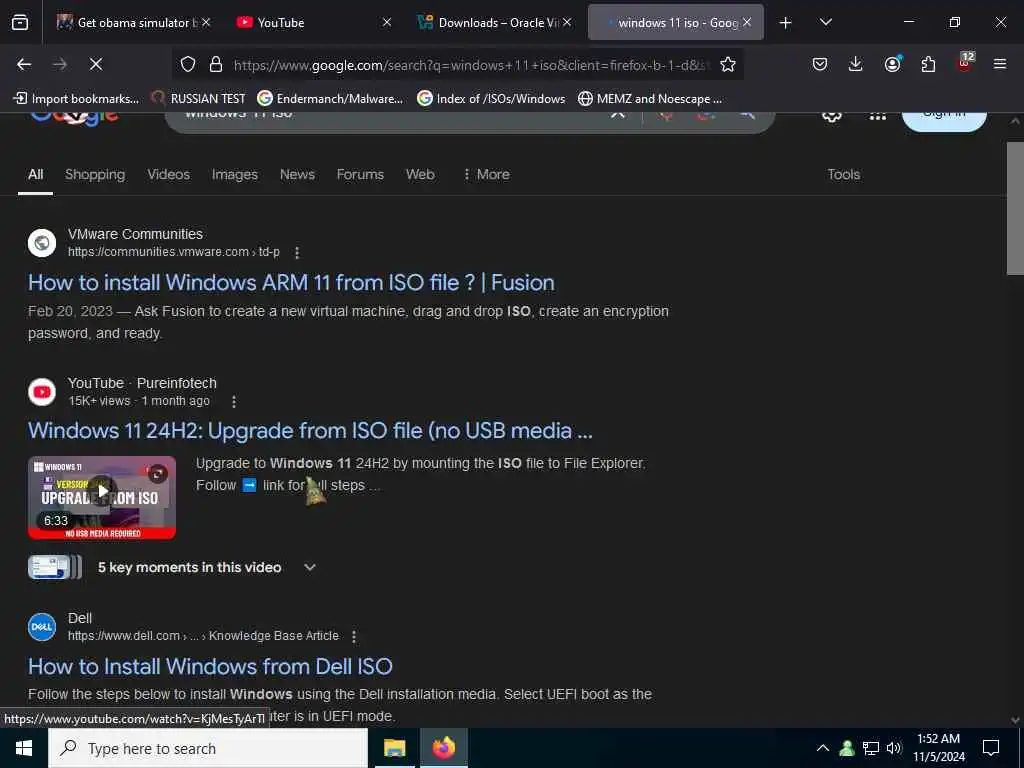Bookmark this page with star icon
1024x768 pixels.
click(x=728, y=64)
